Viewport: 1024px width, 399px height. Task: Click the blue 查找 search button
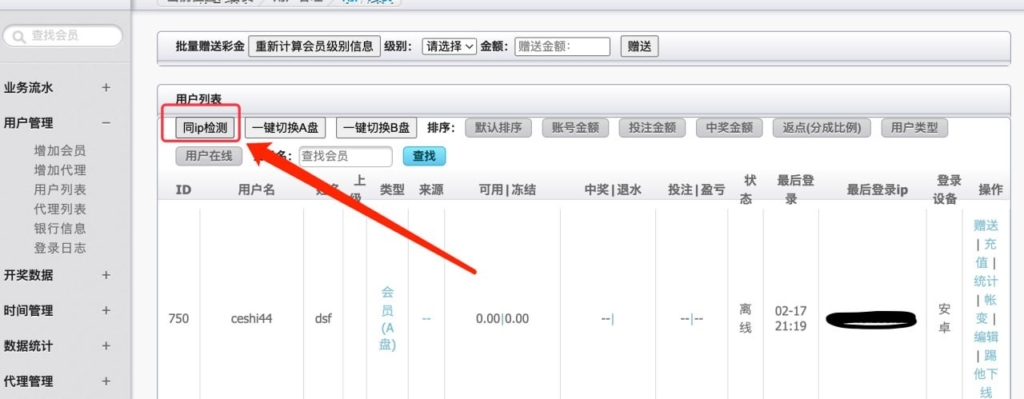[424, 157]
